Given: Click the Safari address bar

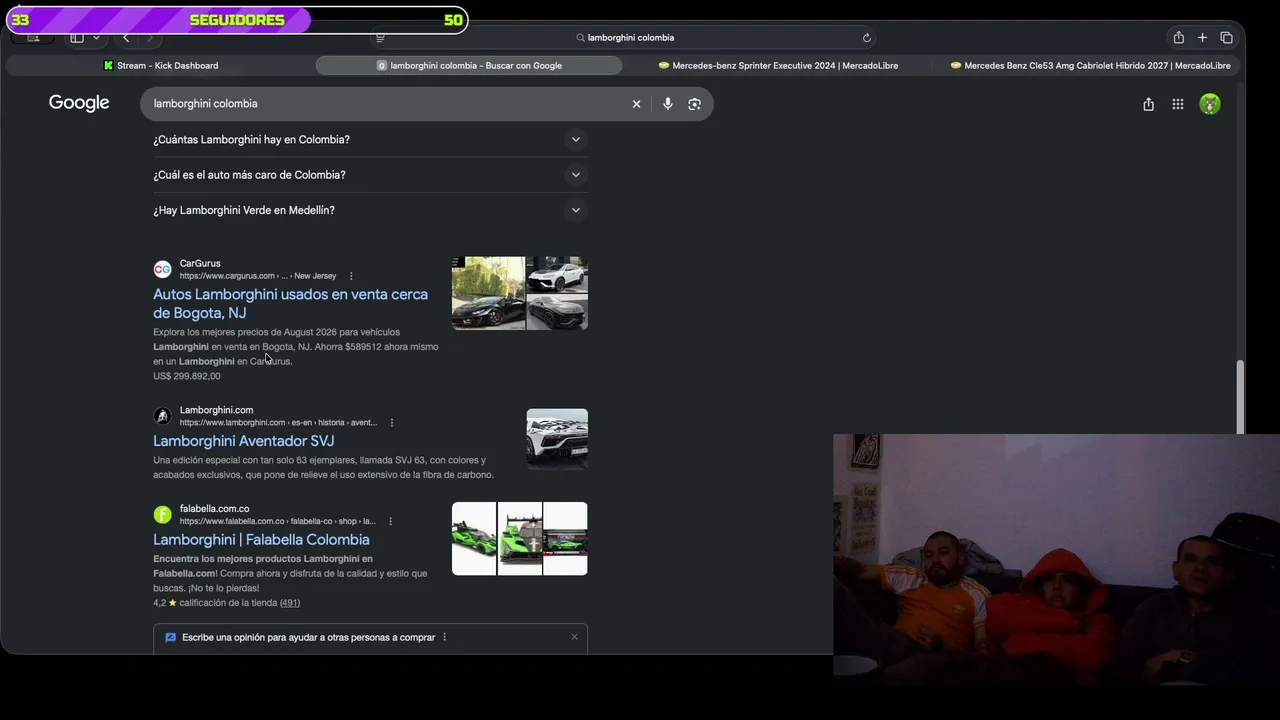Looking at the screenshot, I should 624,38.
